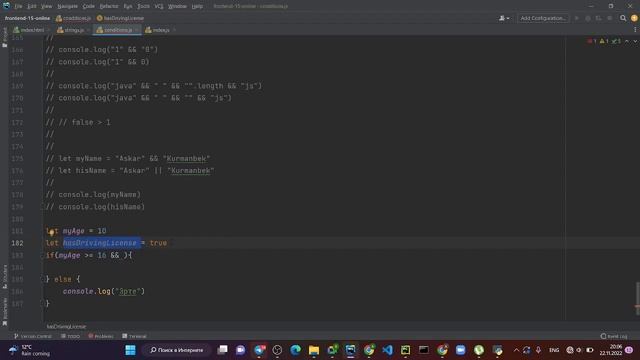The width and height of the screenshot is (640, 360).
Task: Open the Task View taskbar icon
Action: tap(222, 350)
